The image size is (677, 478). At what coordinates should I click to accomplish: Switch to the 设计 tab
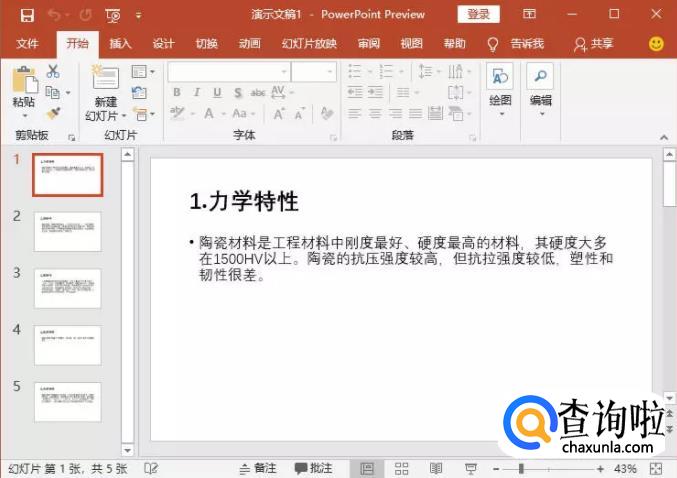[x=163, y=44]
